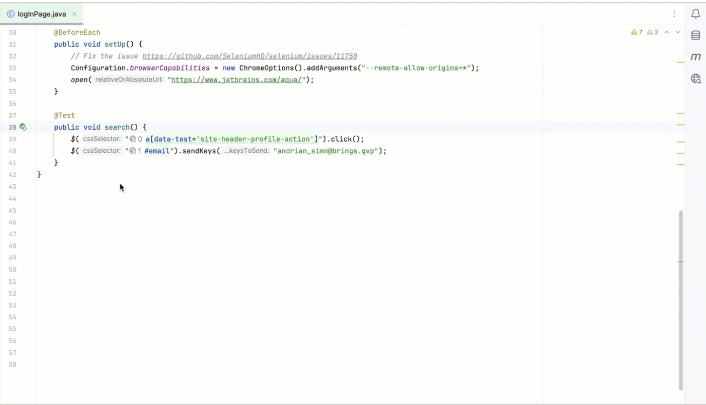Screen dimensions: 706x405
Task: Click the browserCapabilities field
Action: [170, 68]
